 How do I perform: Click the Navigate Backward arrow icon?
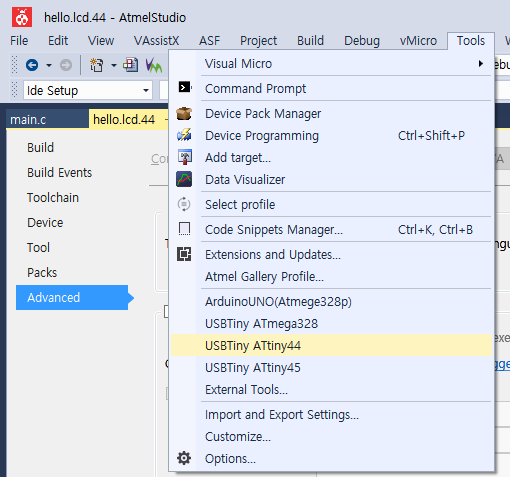(x=32, y=65)
